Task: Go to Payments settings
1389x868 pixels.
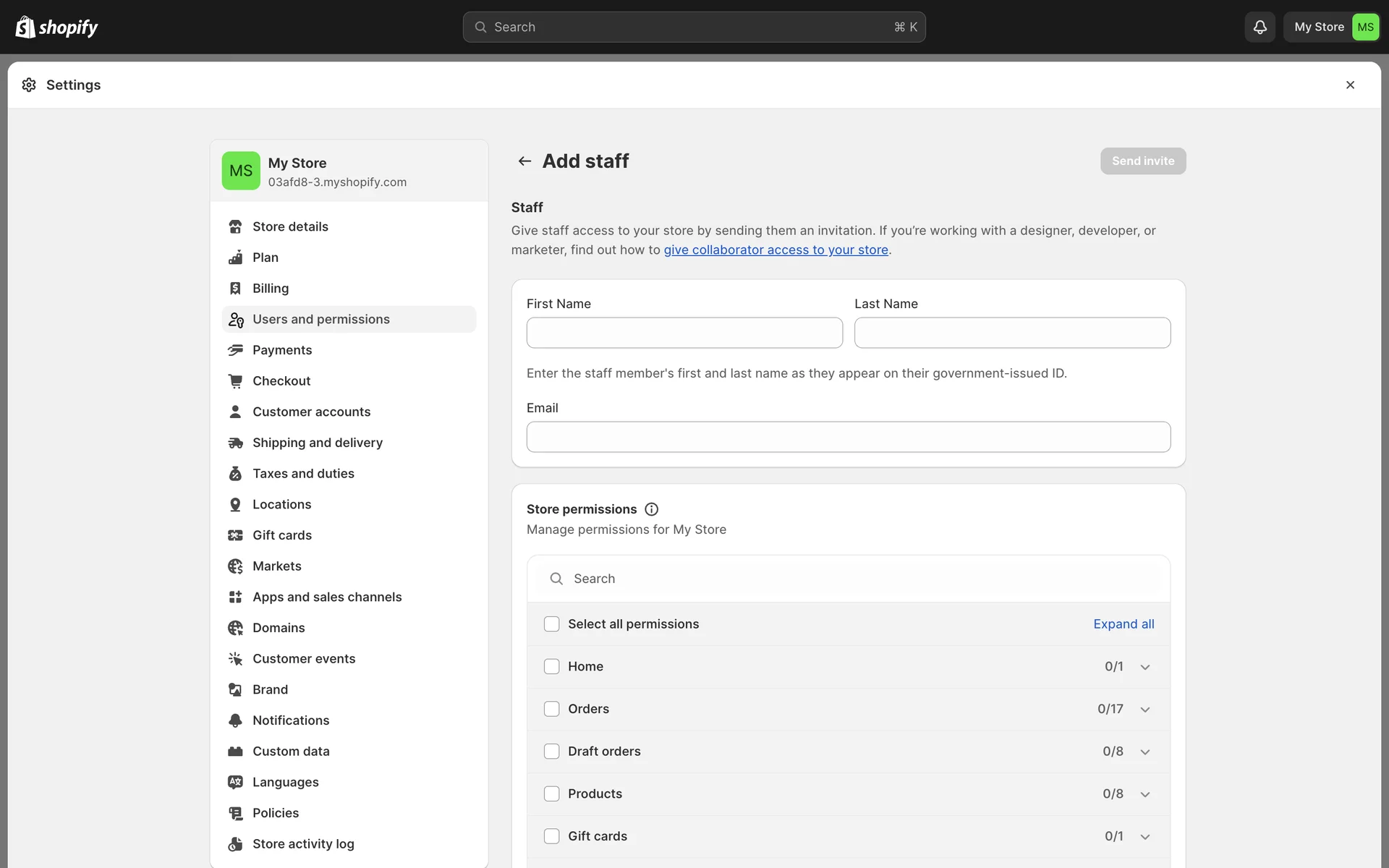Action: point(281,350)
